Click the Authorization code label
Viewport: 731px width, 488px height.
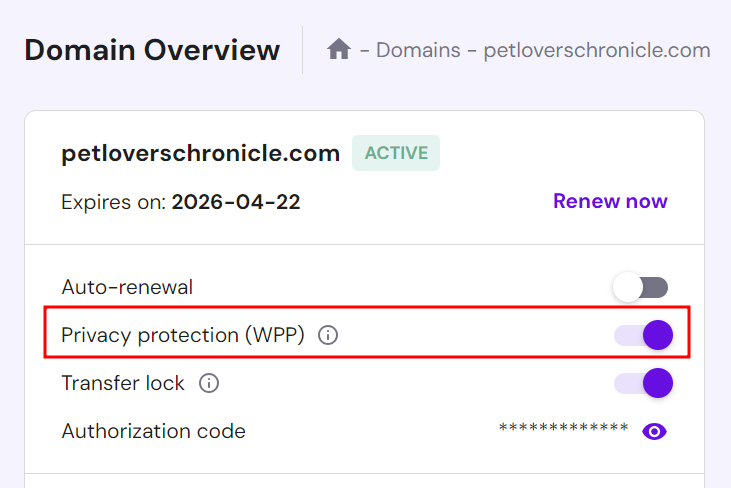[x=153, y=431]
